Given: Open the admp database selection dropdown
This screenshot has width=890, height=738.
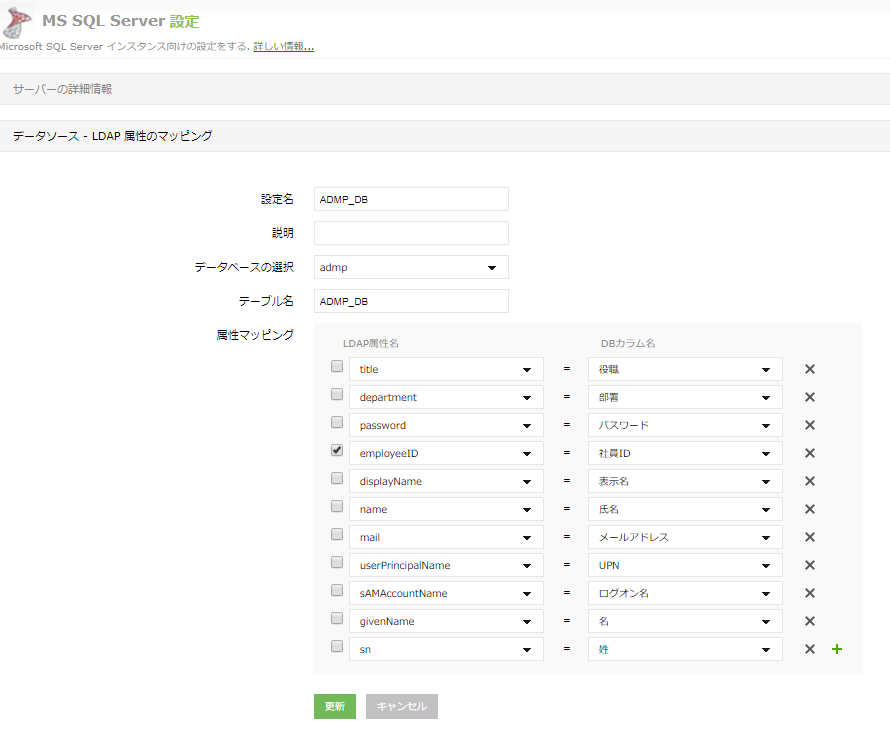Looking at the screenshot, I should point(411,267).
